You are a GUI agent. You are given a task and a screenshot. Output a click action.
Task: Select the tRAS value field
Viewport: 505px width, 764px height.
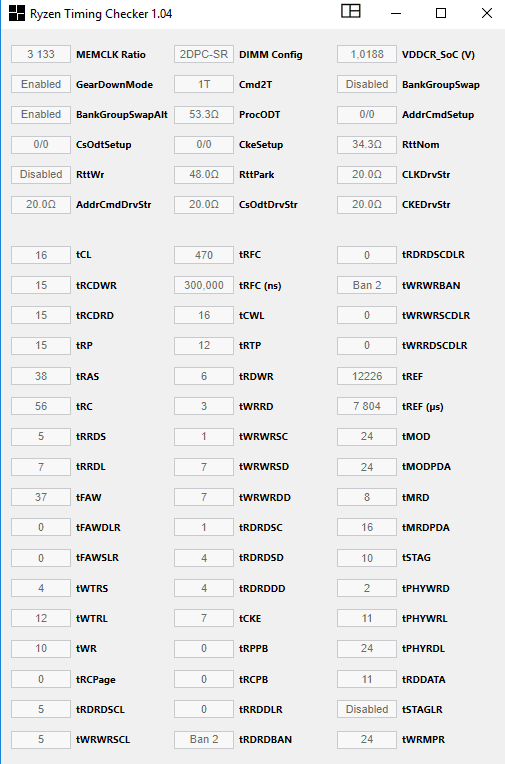point(41,376)
